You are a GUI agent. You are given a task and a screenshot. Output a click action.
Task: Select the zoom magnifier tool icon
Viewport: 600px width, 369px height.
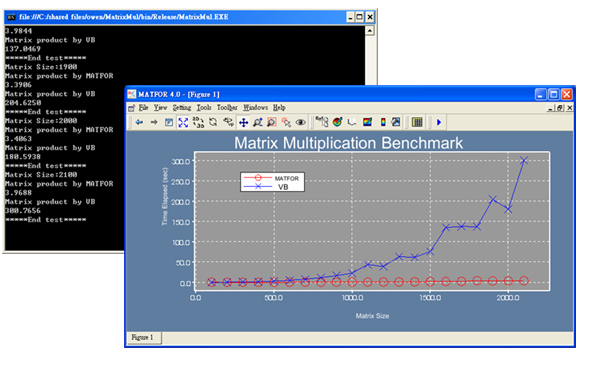(258, 122)
